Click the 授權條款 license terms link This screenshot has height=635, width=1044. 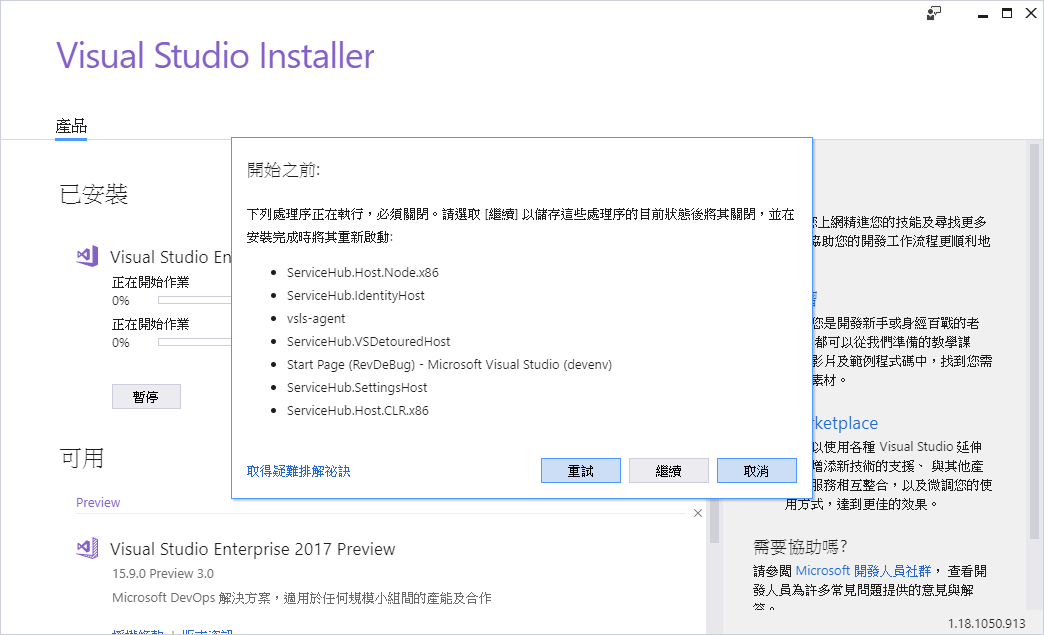point(135,631)
